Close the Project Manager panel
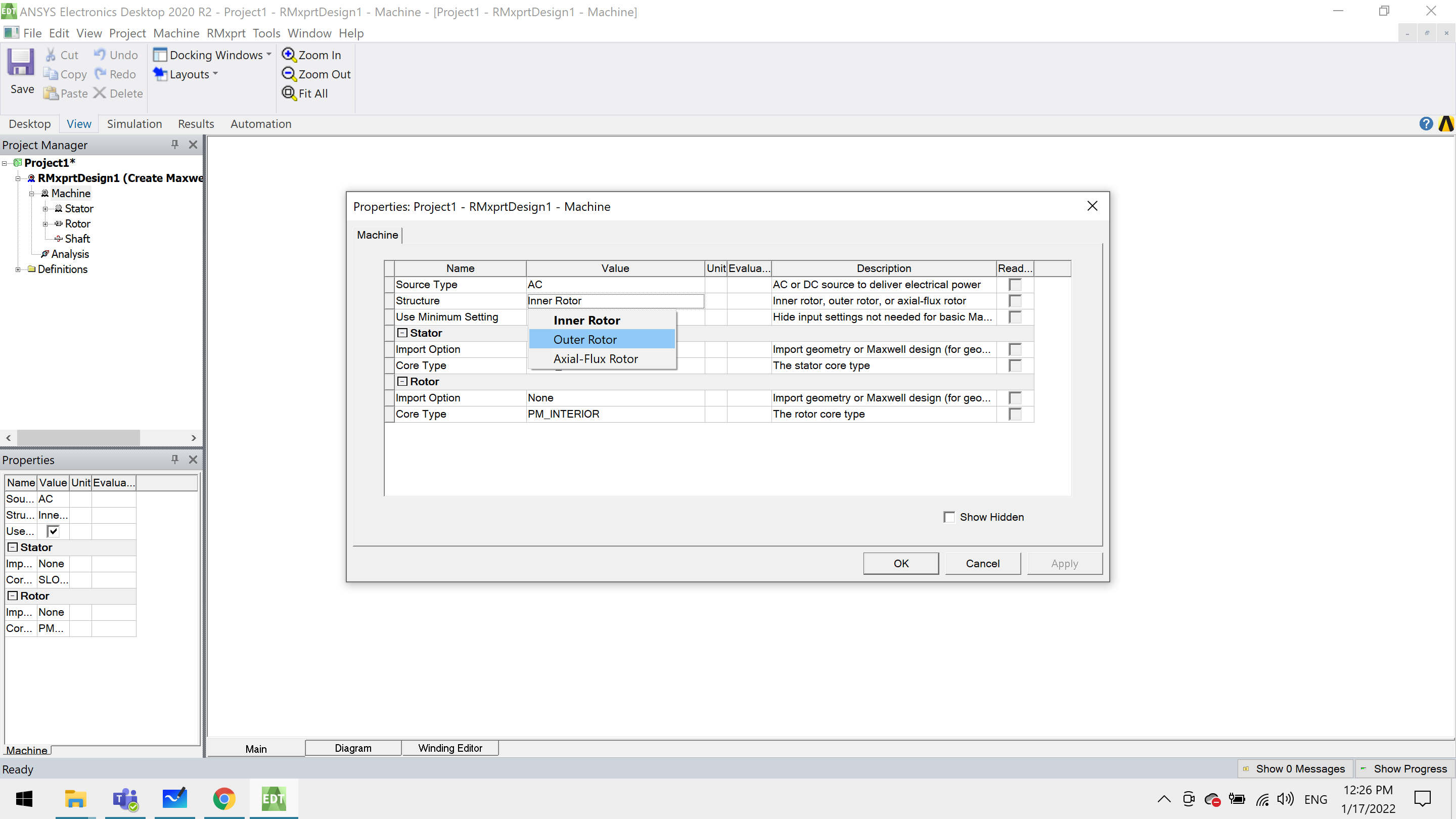Image resolution: width=1456 pixels, height=819 pixels. (x=193, y=145)
